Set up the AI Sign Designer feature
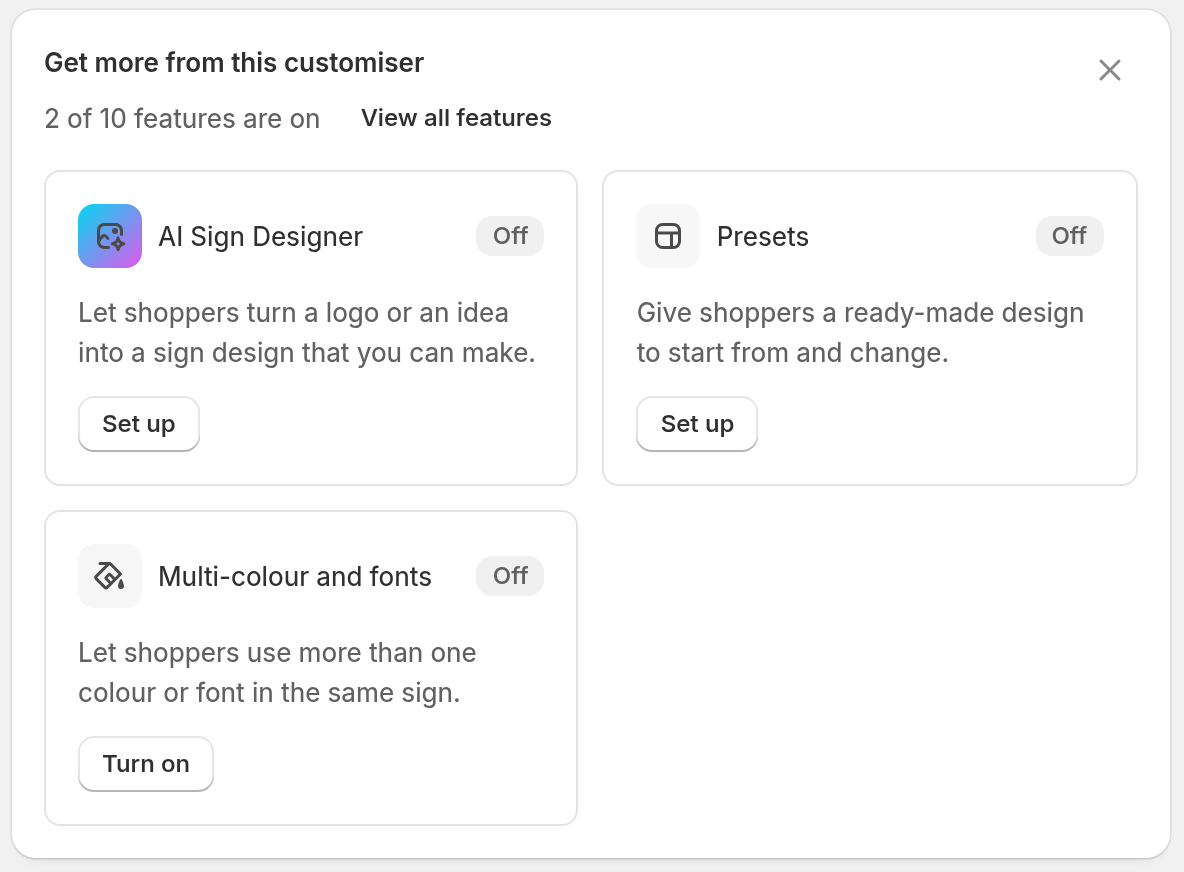The height and width of the screenshot is (872, 1184). coord(139,424)
